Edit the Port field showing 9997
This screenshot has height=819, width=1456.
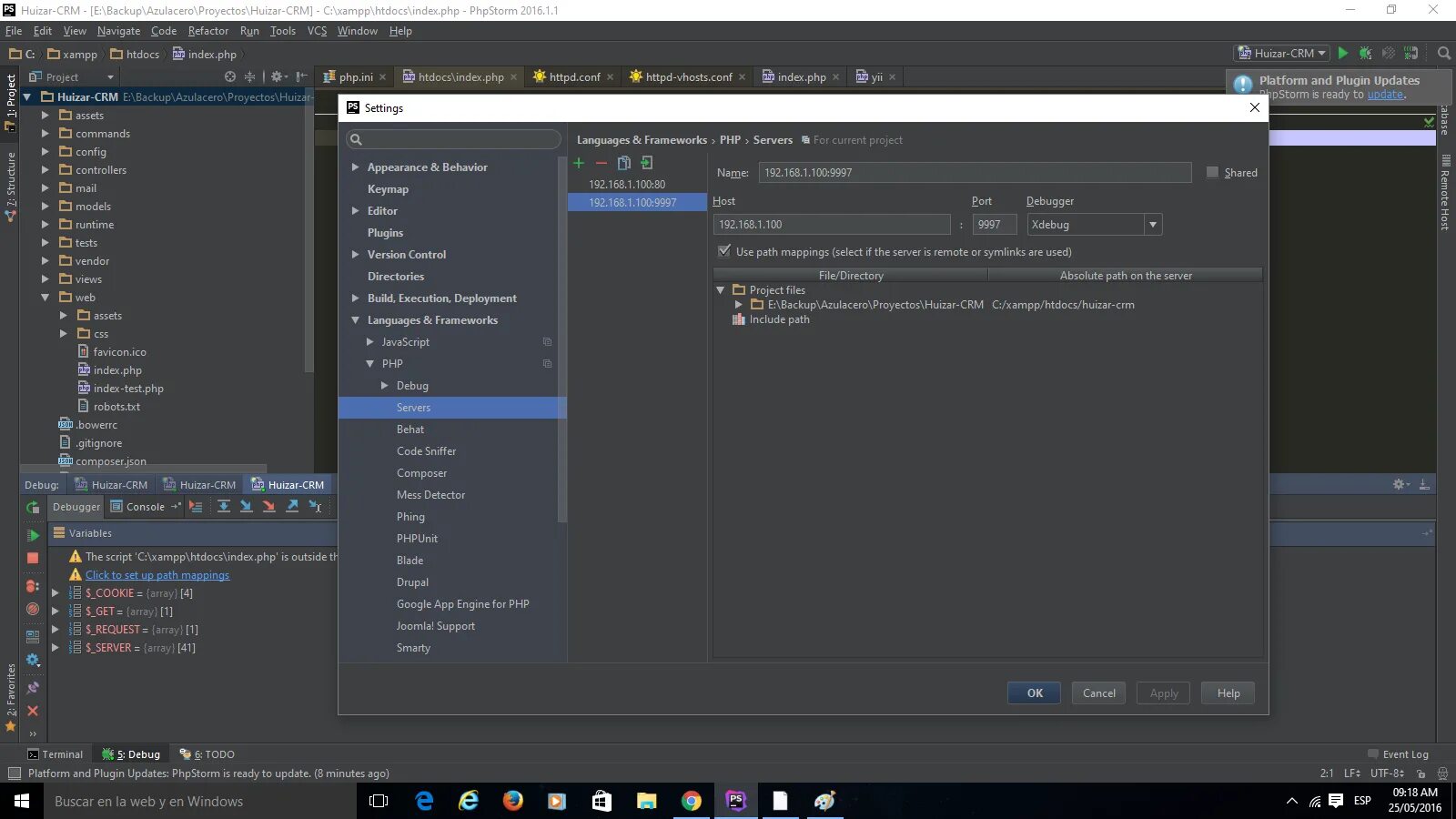[x=994, y=225]
